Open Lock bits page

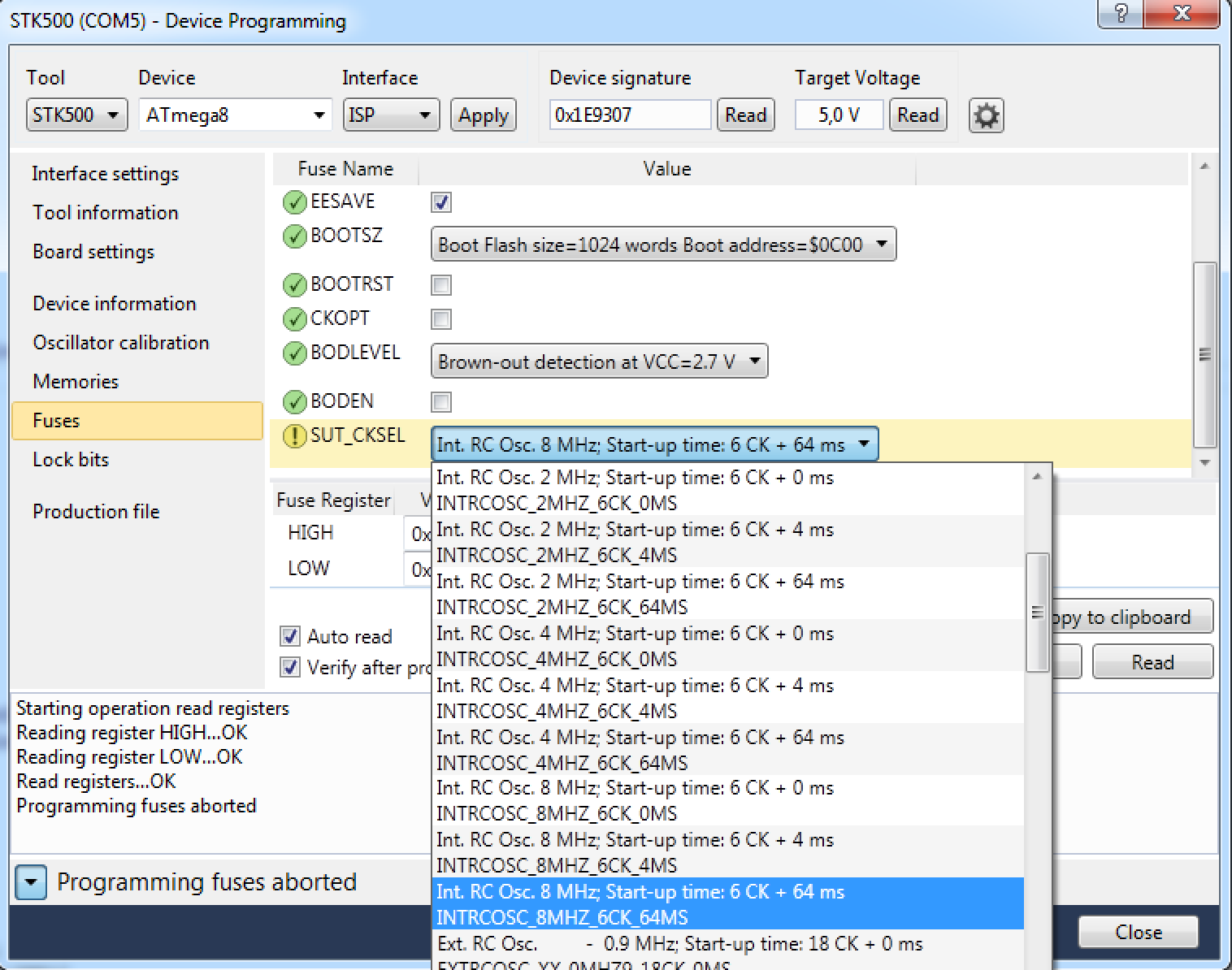click(71, 460)
